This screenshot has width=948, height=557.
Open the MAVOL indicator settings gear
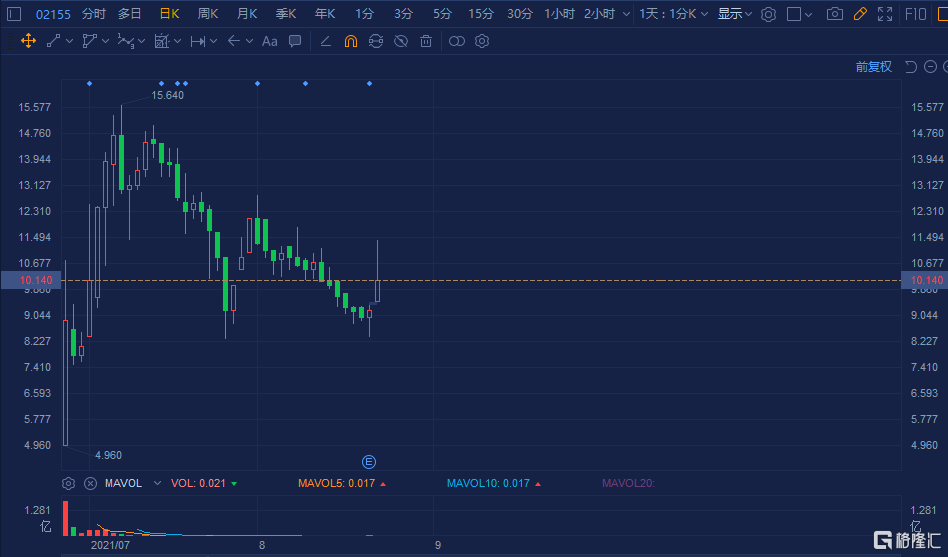point(68,483)
